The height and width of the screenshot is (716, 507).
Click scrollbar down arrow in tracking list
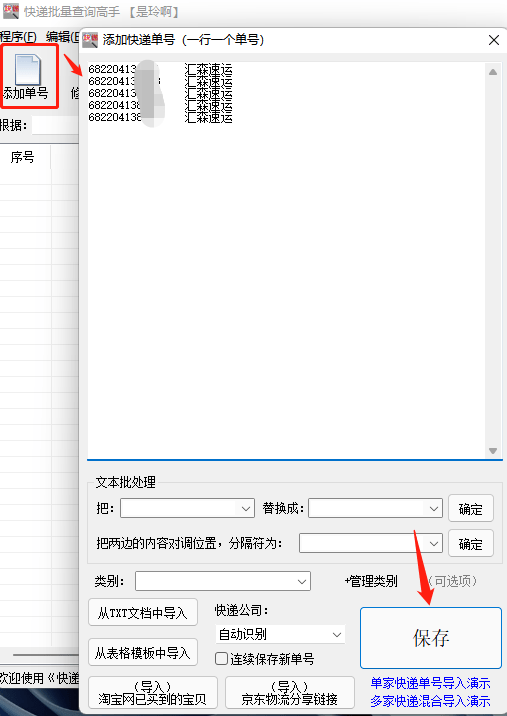coord(493,451)
